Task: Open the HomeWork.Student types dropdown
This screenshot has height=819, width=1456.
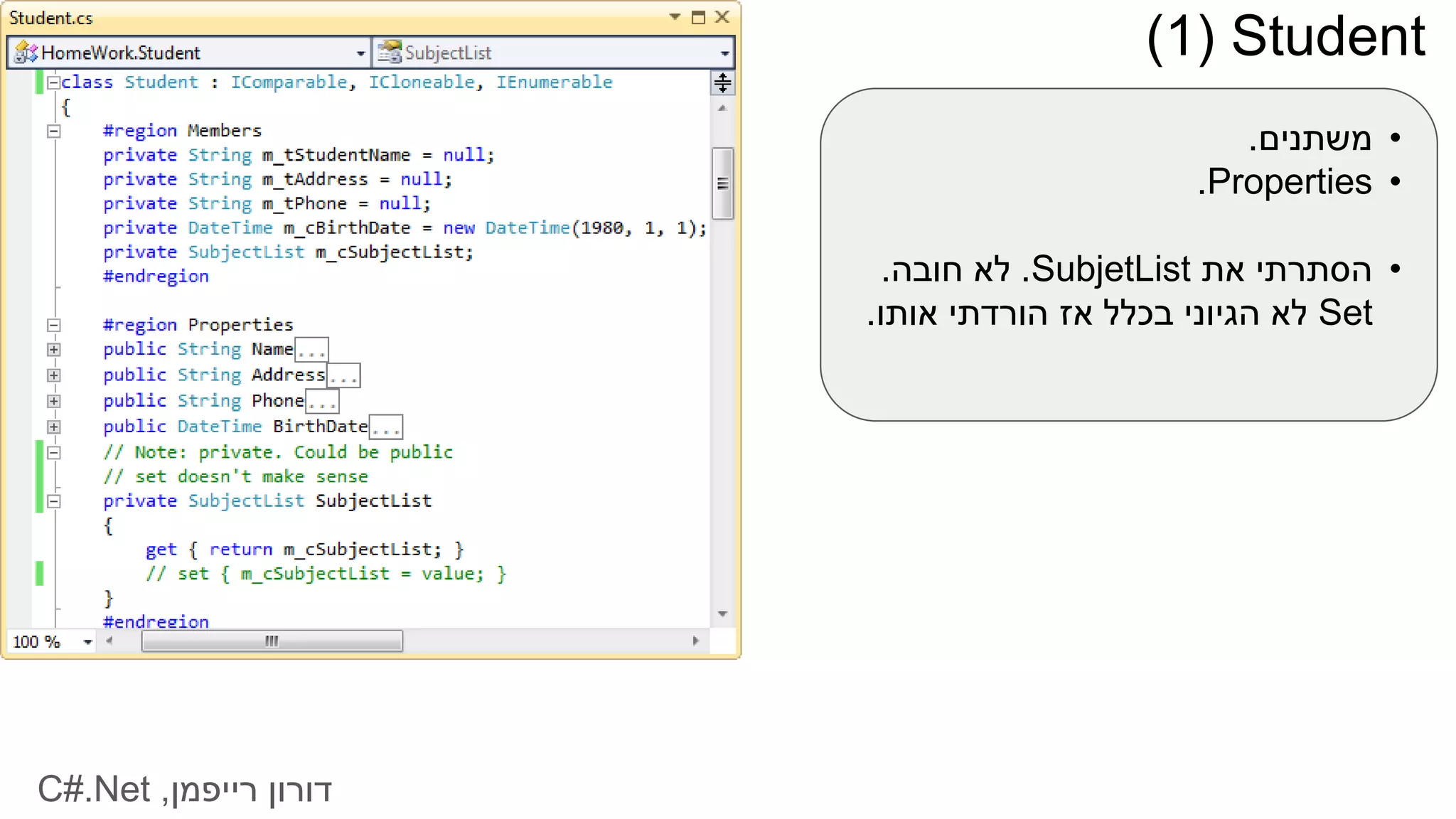Action: 360,53
